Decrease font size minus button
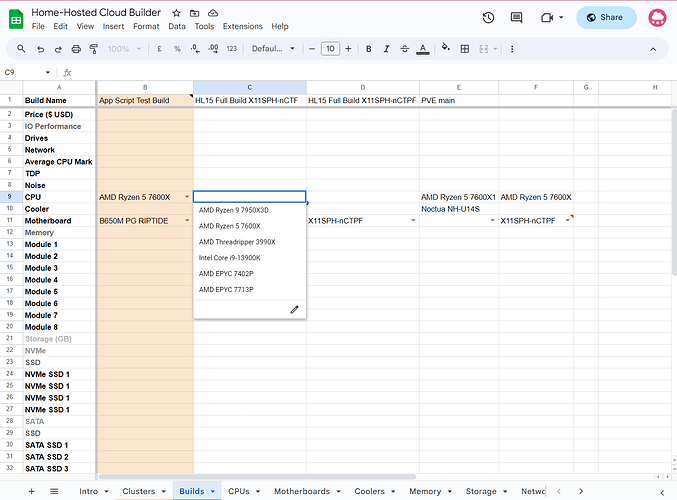 (x=312, y=49)
